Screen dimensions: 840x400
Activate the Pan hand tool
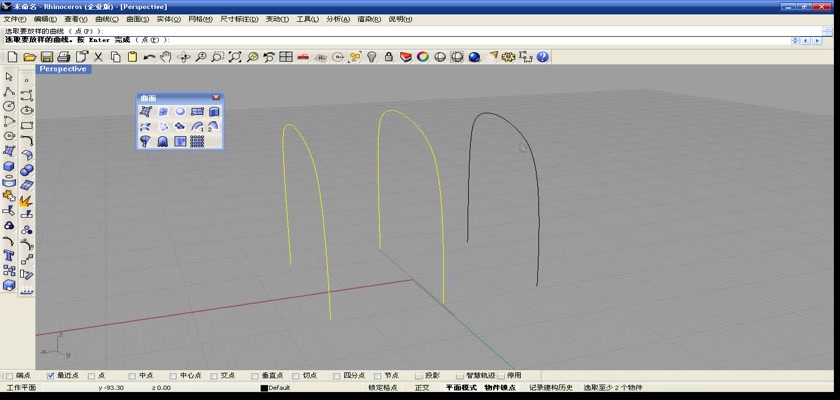click(x=166, y=57)
